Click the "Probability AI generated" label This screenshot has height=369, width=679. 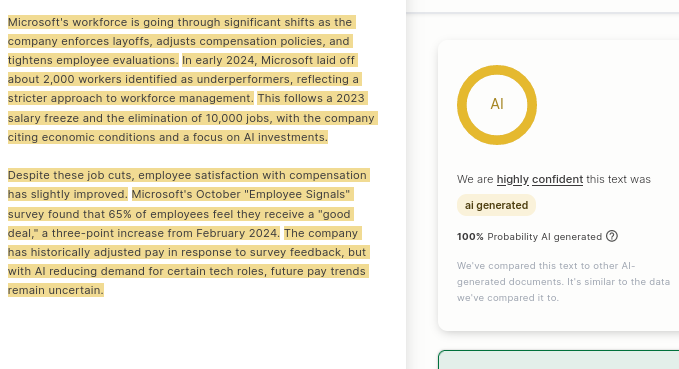(544, 236)
